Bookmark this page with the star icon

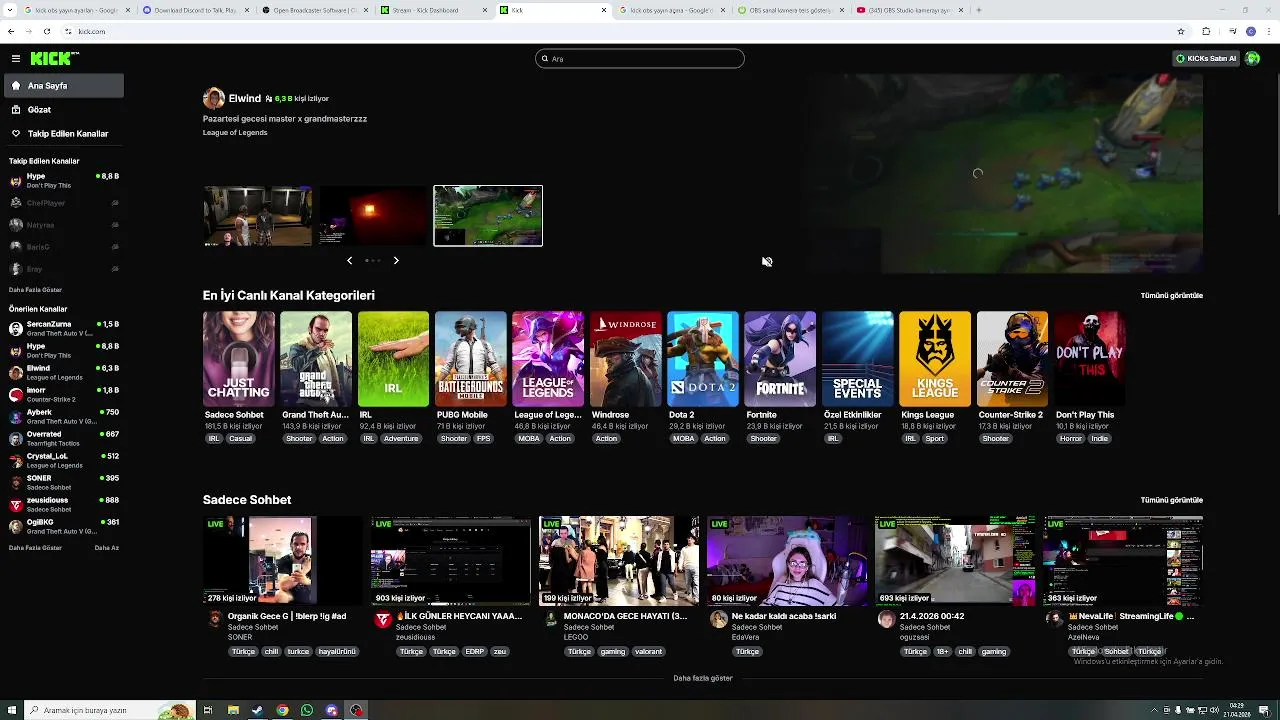point(1181,31)
